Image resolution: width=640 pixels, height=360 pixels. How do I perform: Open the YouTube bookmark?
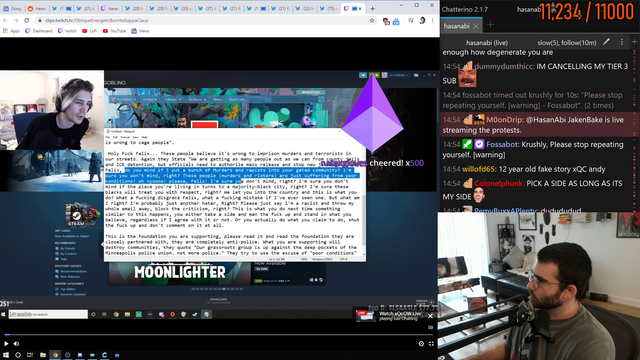click(114, 31)
